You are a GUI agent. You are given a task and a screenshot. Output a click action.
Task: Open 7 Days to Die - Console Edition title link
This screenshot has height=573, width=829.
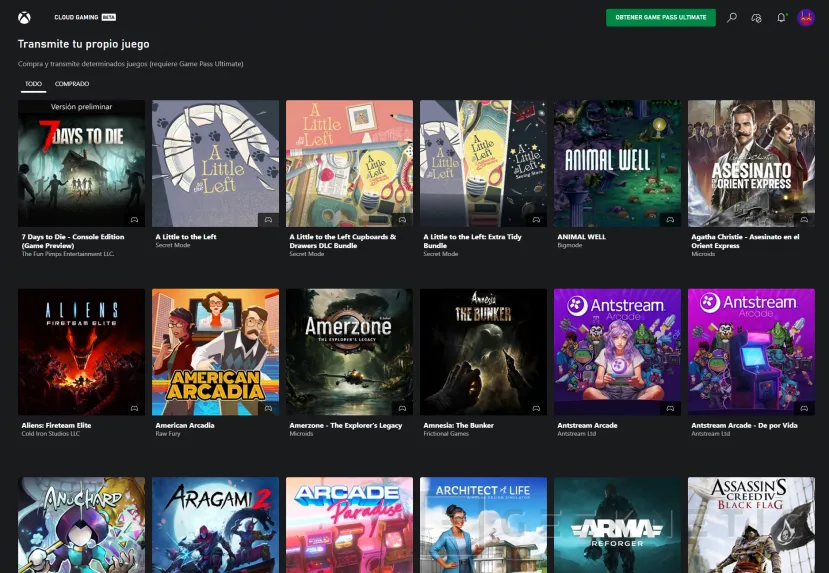(73, 241)
